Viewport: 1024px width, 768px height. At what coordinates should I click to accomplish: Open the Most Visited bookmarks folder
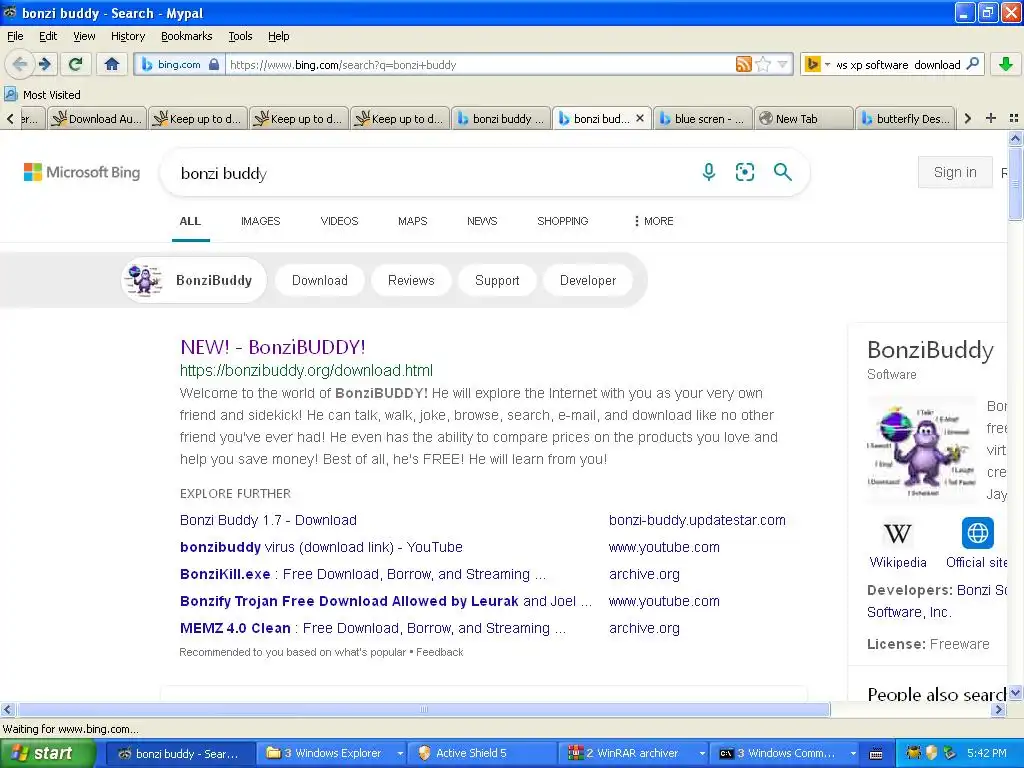click(42, 95)
